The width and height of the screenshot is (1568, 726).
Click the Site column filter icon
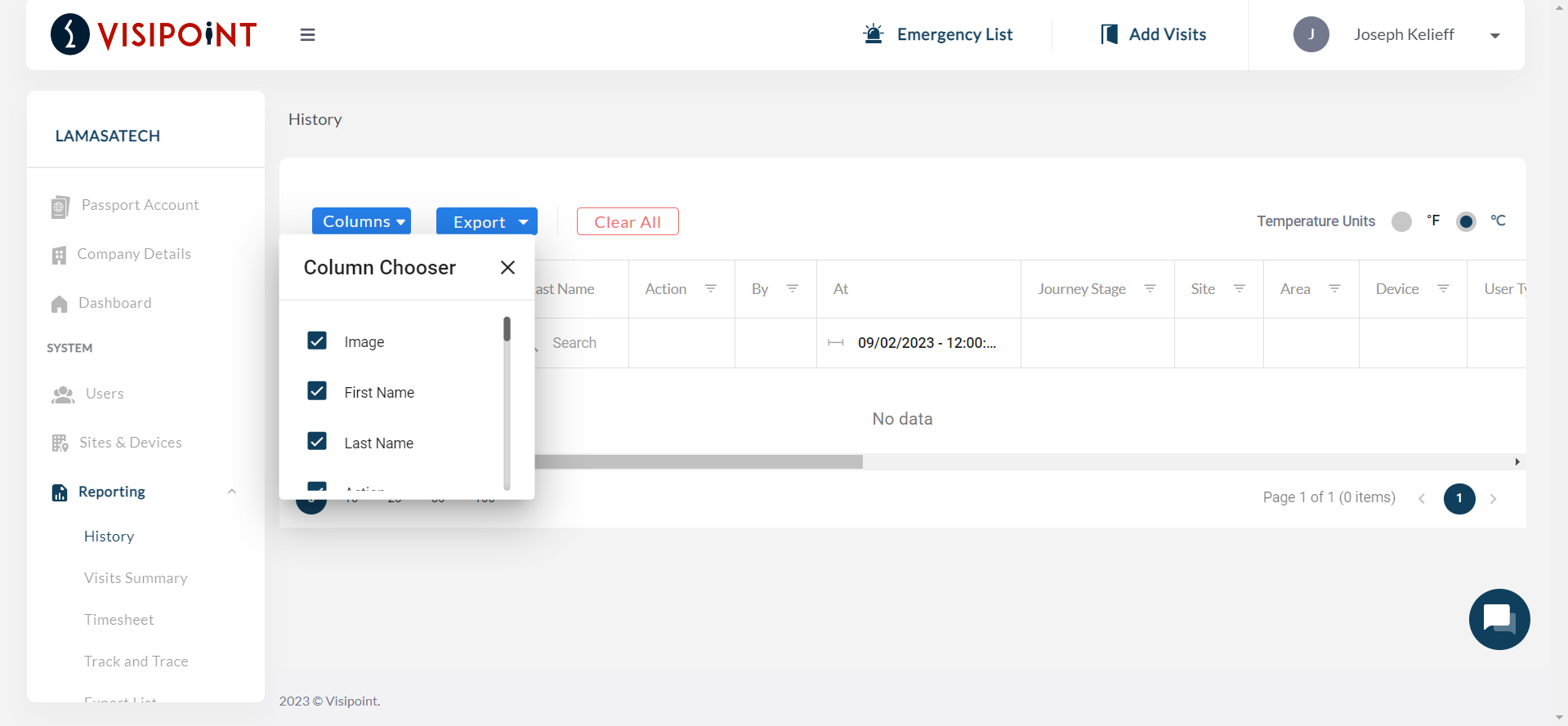[1239, 289]
